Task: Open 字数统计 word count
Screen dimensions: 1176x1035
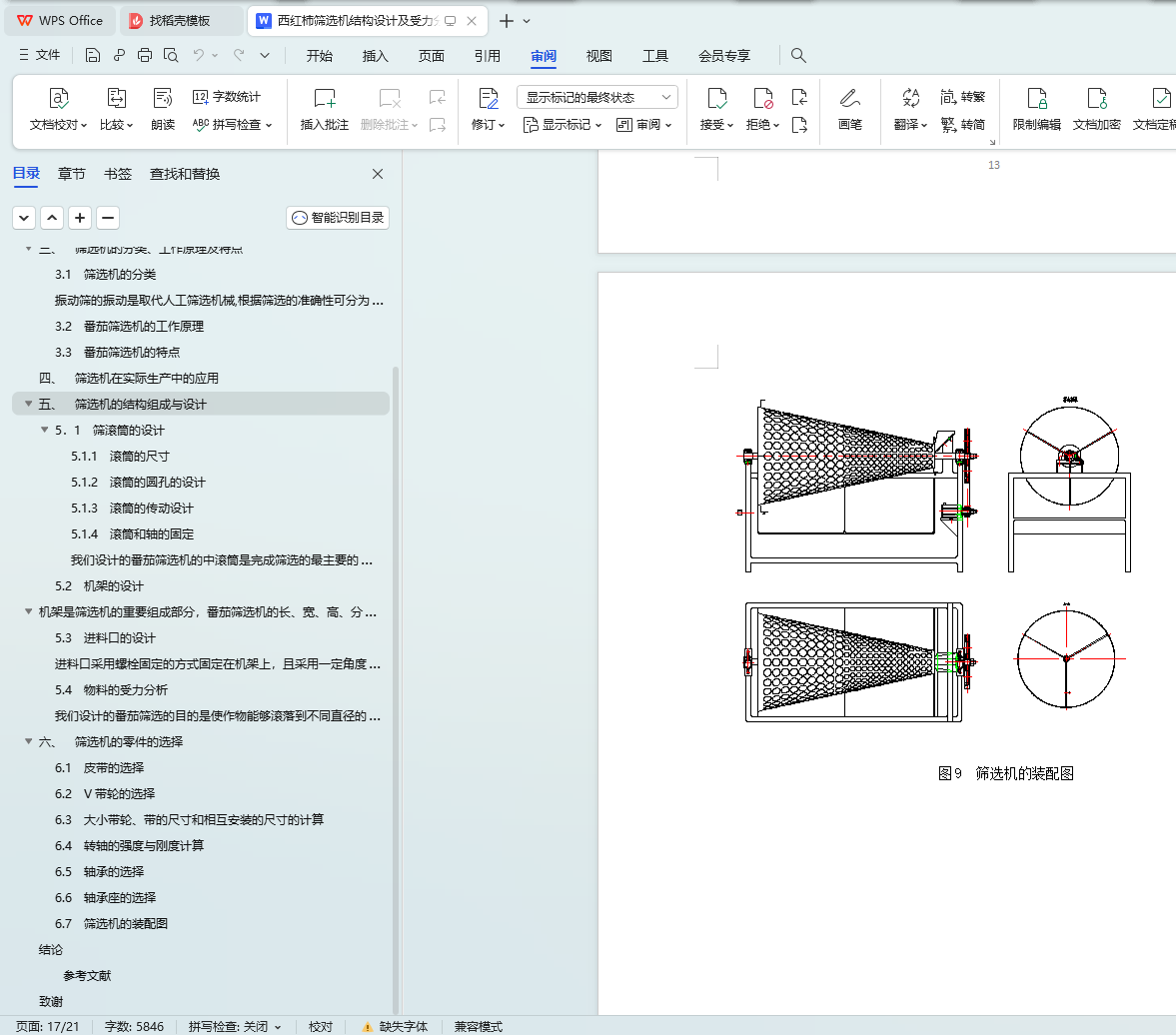Action: (227, 97)
